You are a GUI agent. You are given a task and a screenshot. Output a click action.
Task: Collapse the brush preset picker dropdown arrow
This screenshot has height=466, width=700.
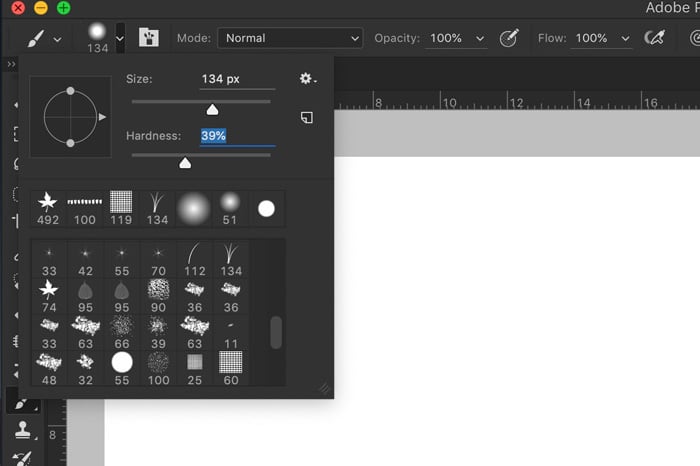pos(120,38)
